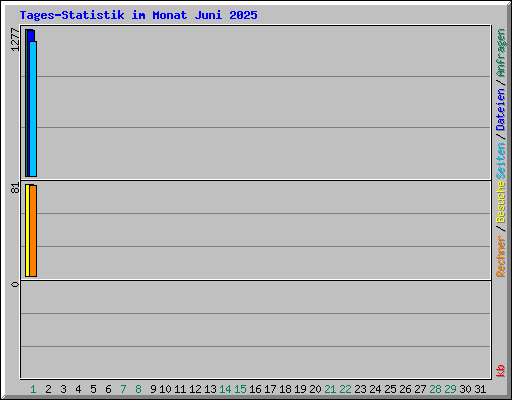This screenshot has height=400, width=512.
Task: Click day 30 on the x-axis
Action: (465, 389)
